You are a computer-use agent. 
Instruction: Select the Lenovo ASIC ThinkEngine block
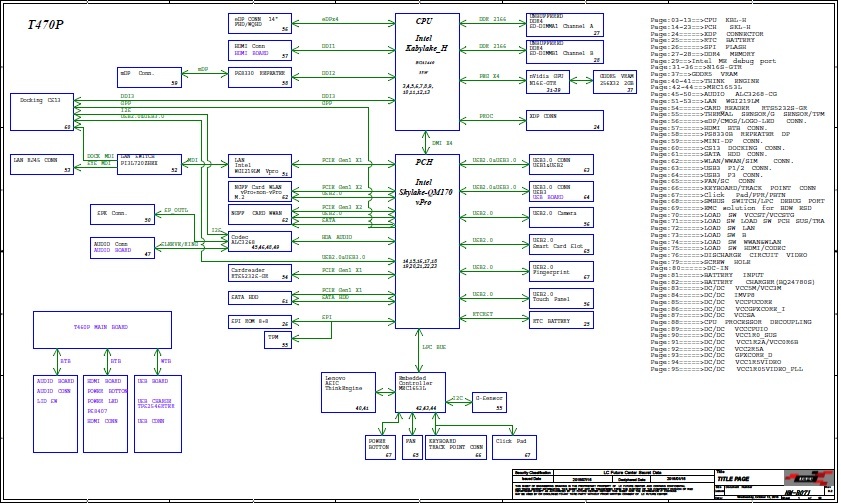pyautogui.click(x=348, y=392)
